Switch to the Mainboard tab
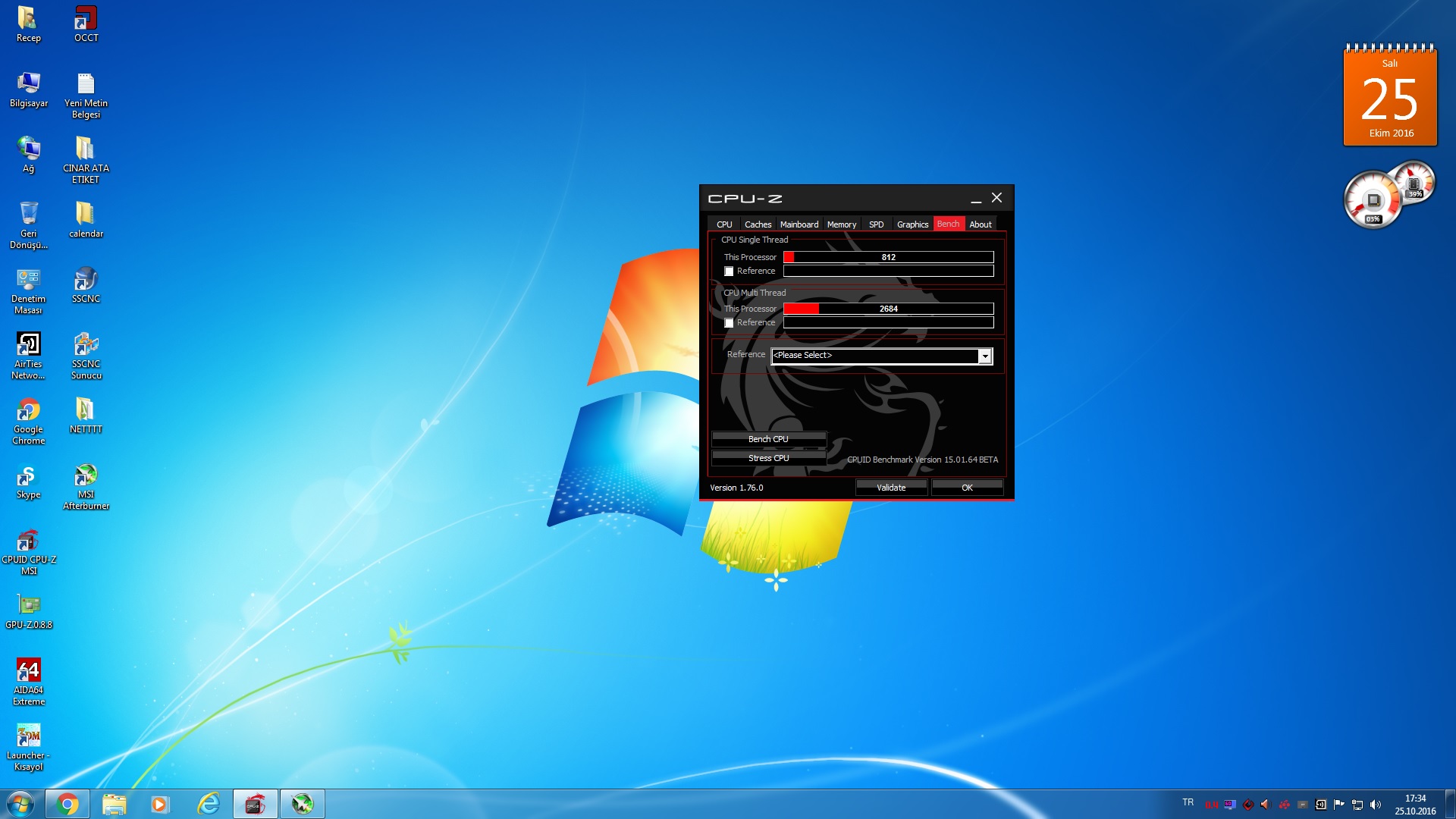1456x819 pixels. [x=799, y=224]
